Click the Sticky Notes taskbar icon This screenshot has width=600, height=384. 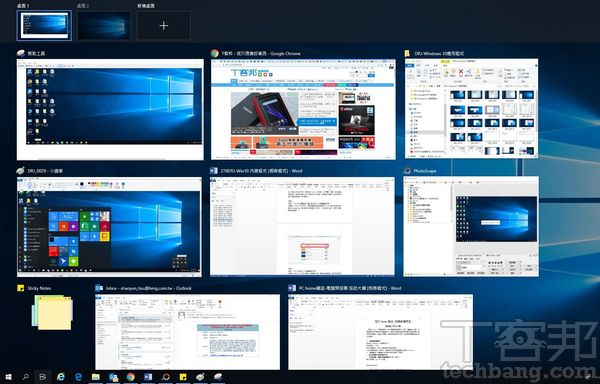pos(183,377)
